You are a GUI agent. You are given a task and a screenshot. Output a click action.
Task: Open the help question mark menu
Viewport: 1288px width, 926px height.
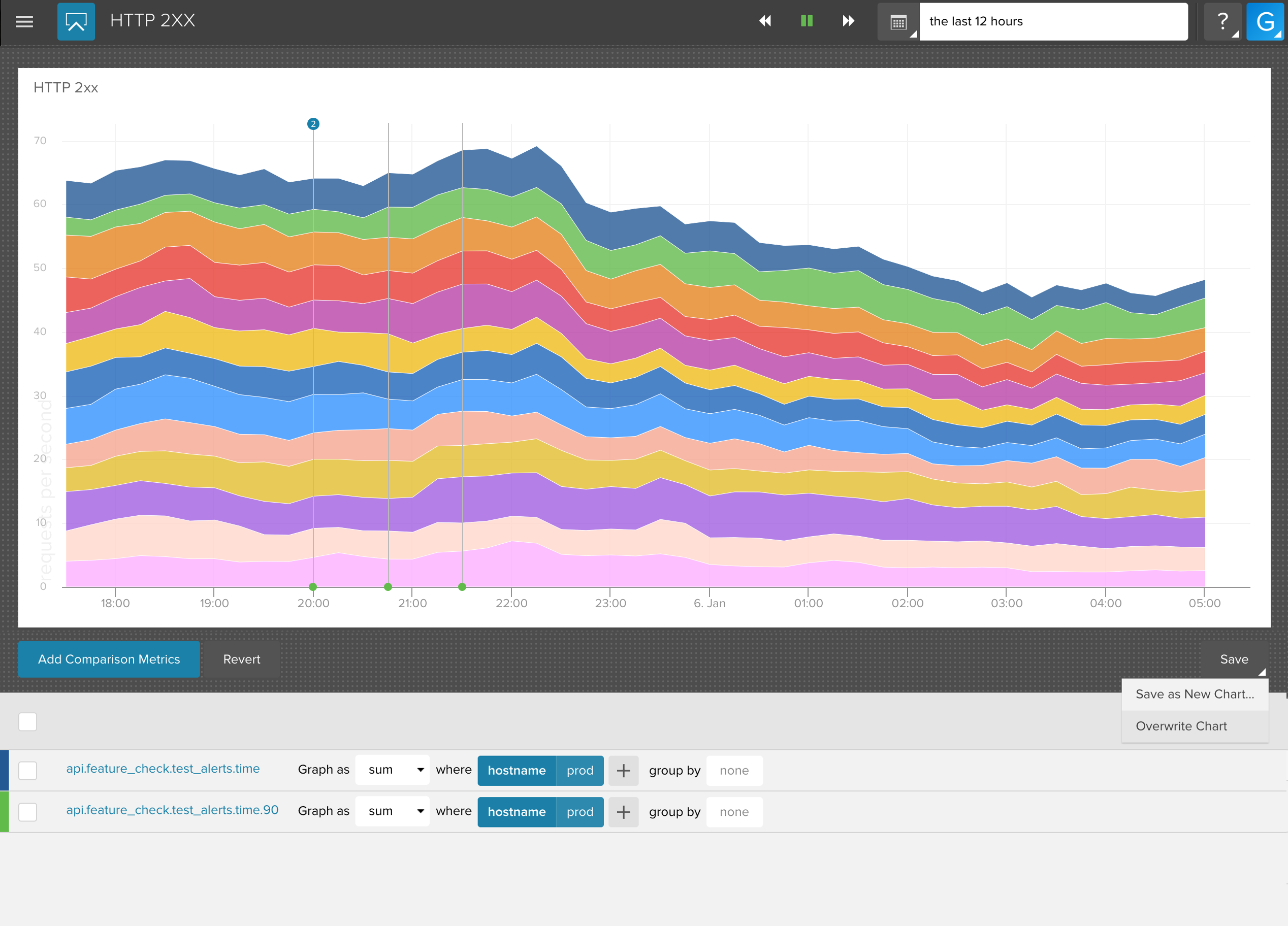tap(1222, 21)
